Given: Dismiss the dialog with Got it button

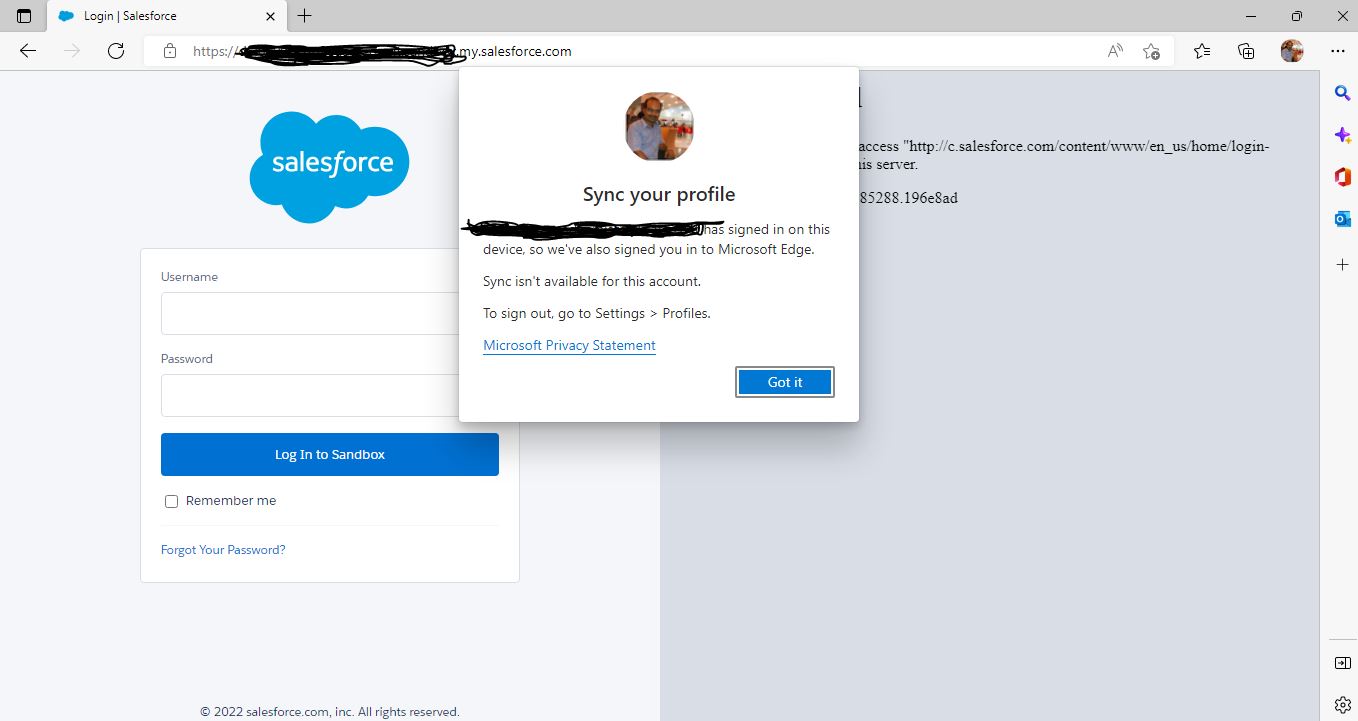Looking at the screenshot, I should (x=784, y=382).
